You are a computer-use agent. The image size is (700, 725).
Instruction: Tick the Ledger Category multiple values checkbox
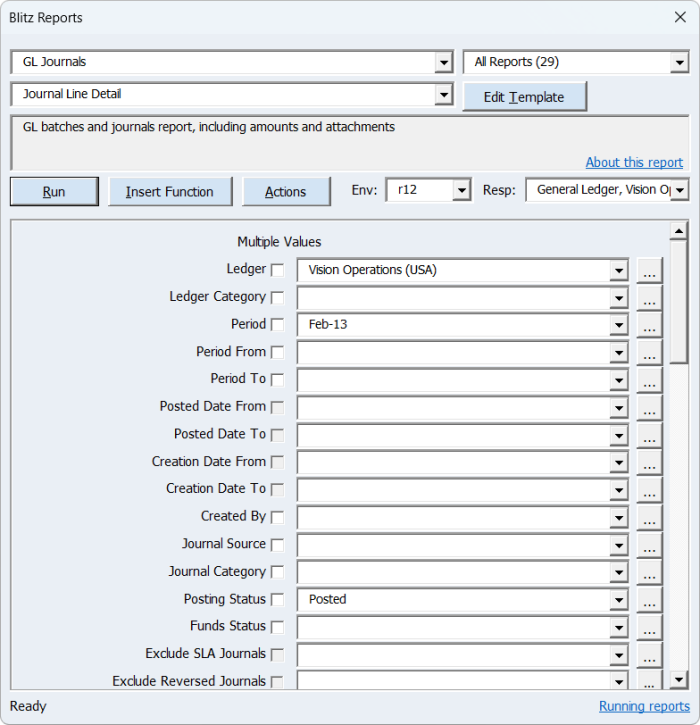click(x=277, y=298)
